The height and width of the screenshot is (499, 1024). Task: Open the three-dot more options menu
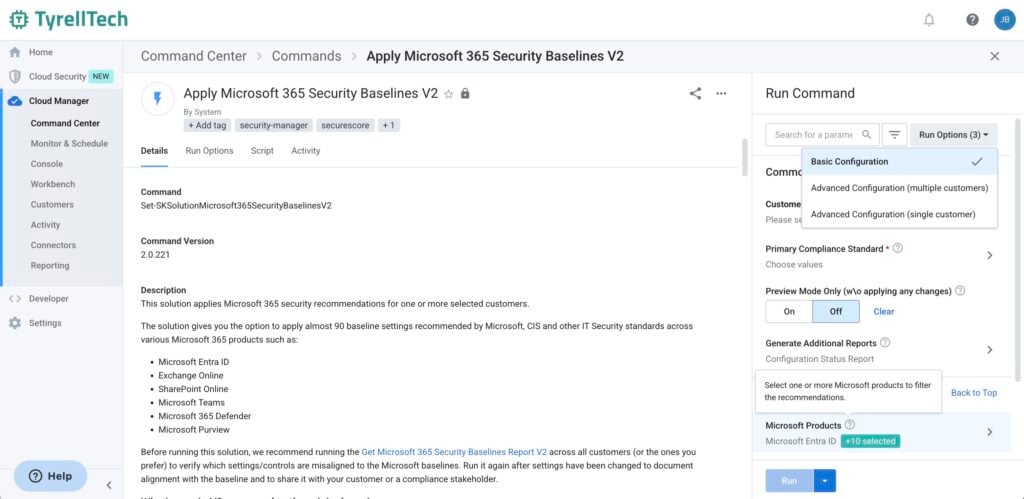click(722, 93)
